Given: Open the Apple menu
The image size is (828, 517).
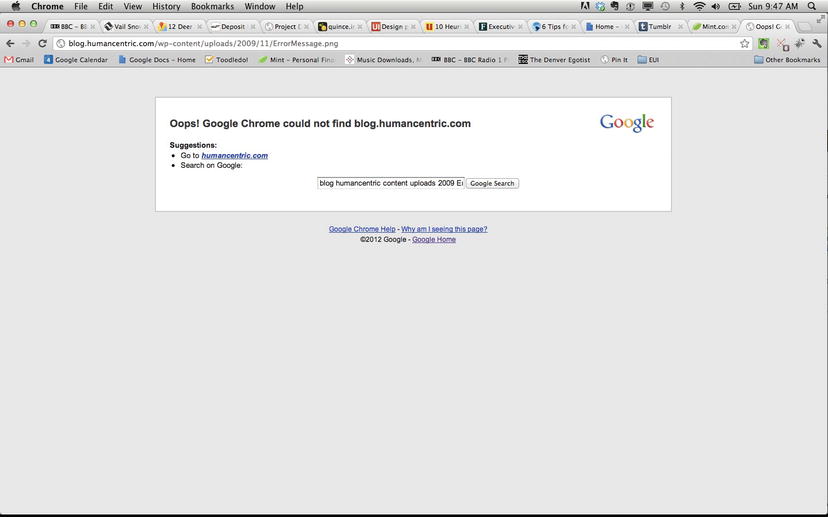Looking at the screenshot, I should (15, 6).
